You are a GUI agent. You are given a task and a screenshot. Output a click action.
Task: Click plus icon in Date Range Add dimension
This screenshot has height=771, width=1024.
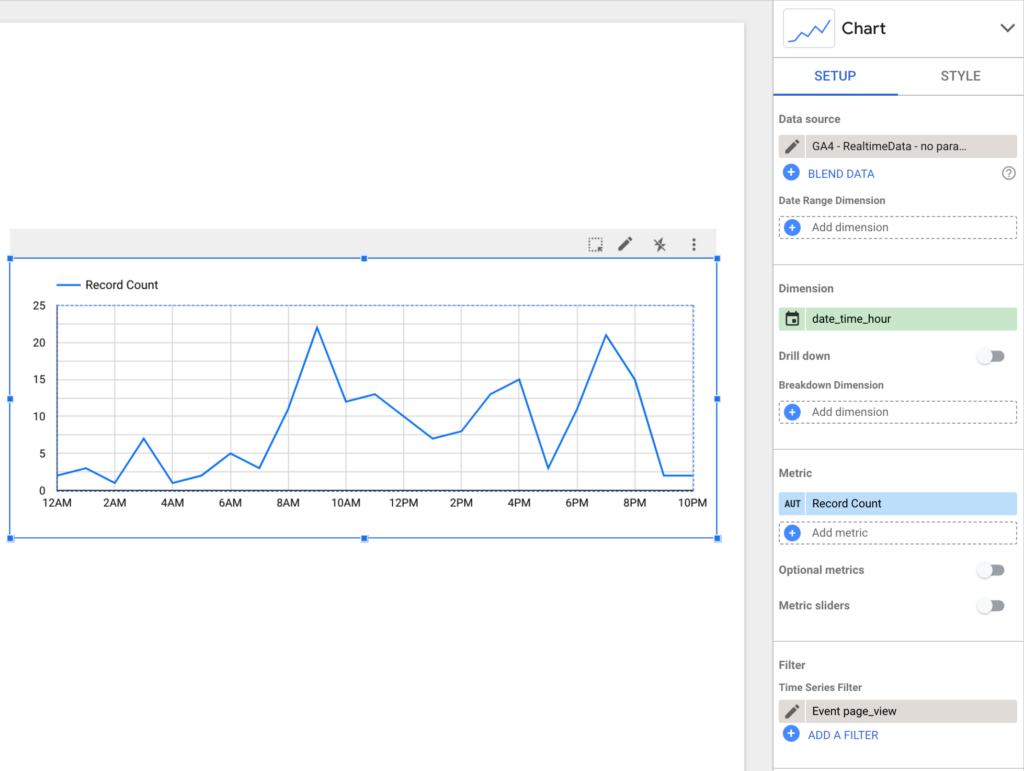click(792, 227)
